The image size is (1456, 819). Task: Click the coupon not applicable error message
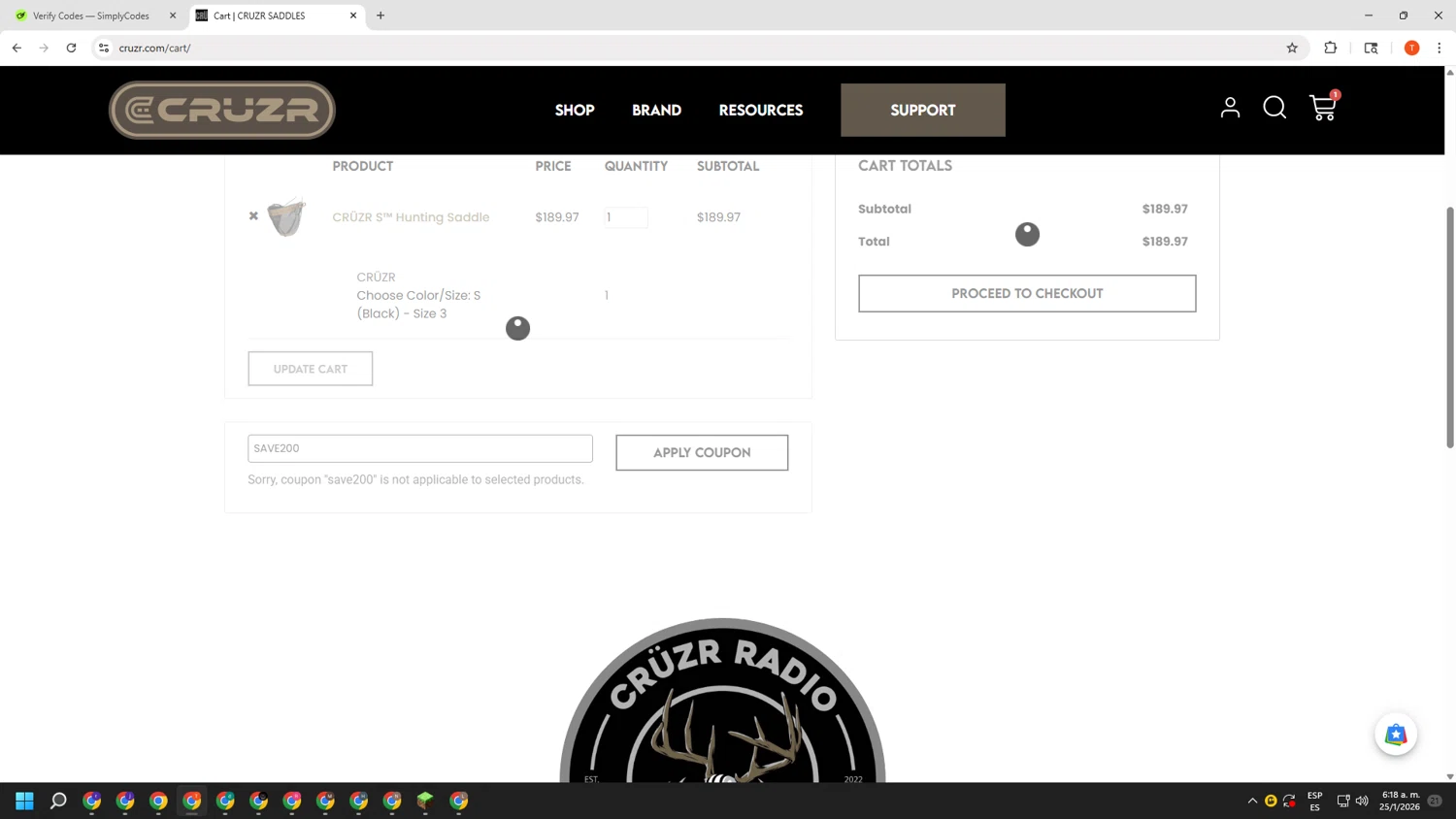point(415,479)
